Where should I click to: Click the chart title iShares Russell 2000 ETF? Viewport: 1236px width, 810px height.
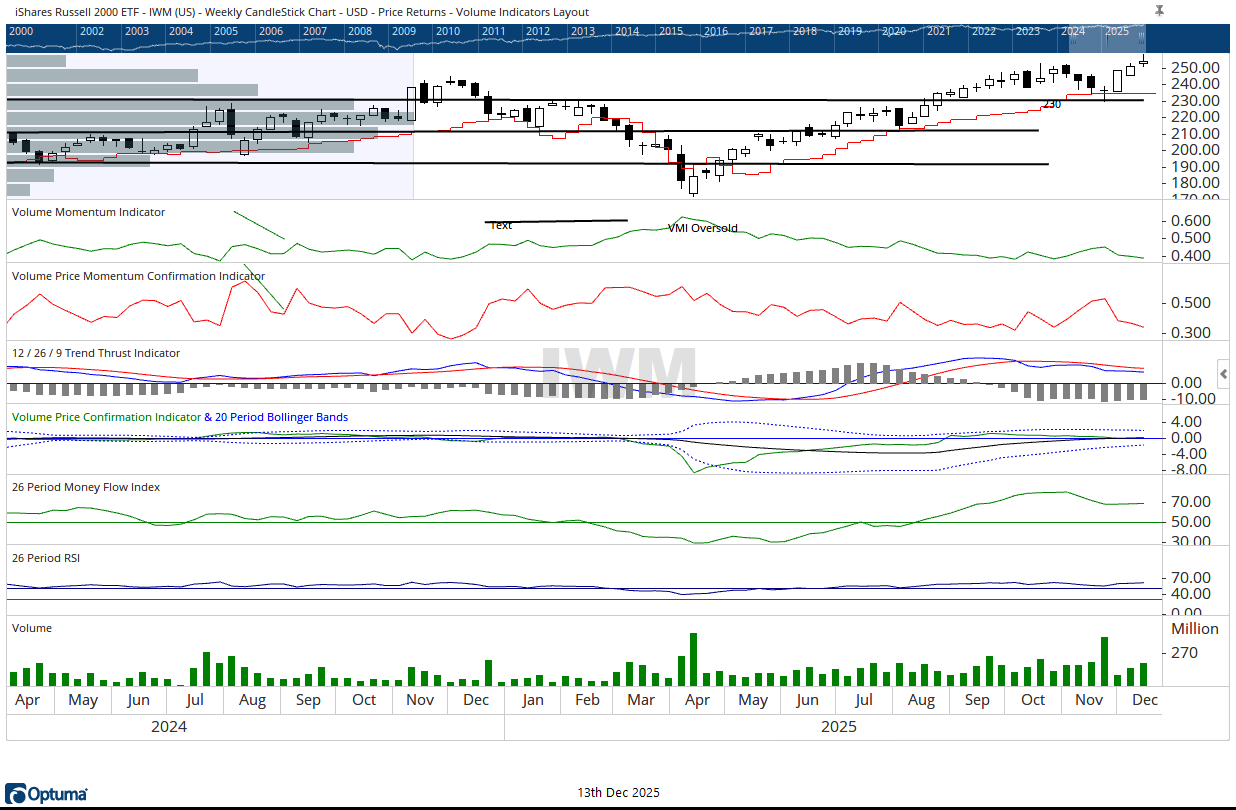(301, 12)
